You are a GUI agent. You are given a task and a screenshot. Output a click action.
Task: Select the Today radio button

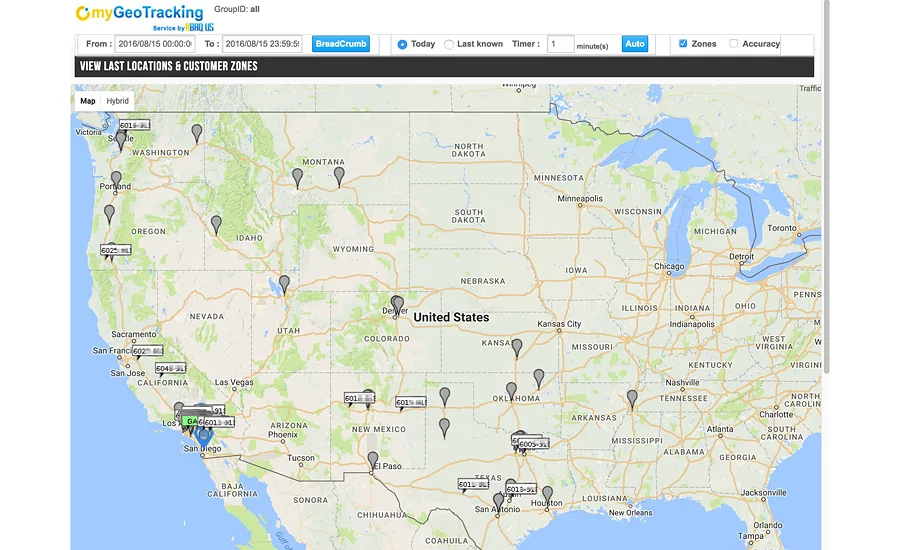pyautogui.click(x=402, y=44)
